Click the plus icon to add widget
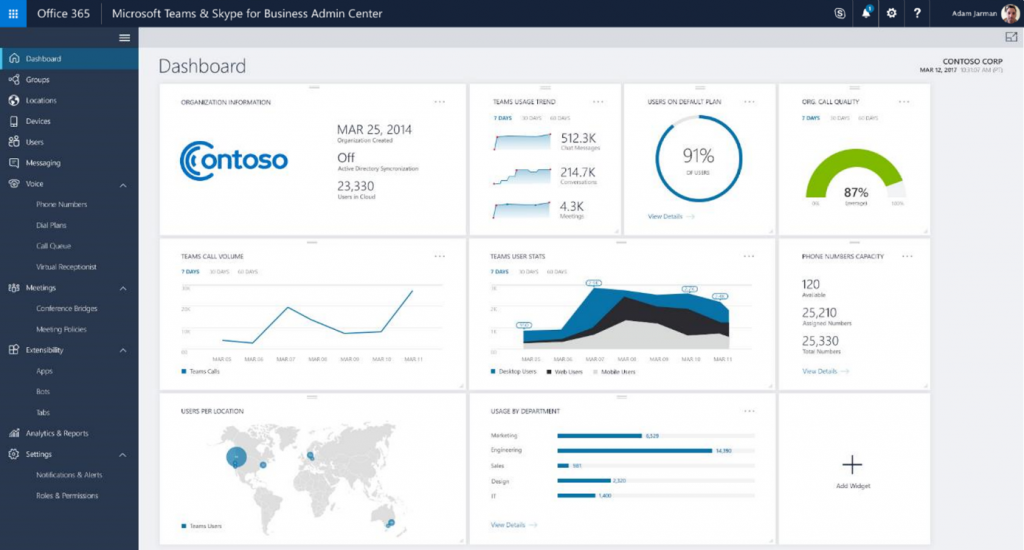Image resolution: width=1024 pixels, height=550 pixels. pyautogui.click(x=852, y=464)
